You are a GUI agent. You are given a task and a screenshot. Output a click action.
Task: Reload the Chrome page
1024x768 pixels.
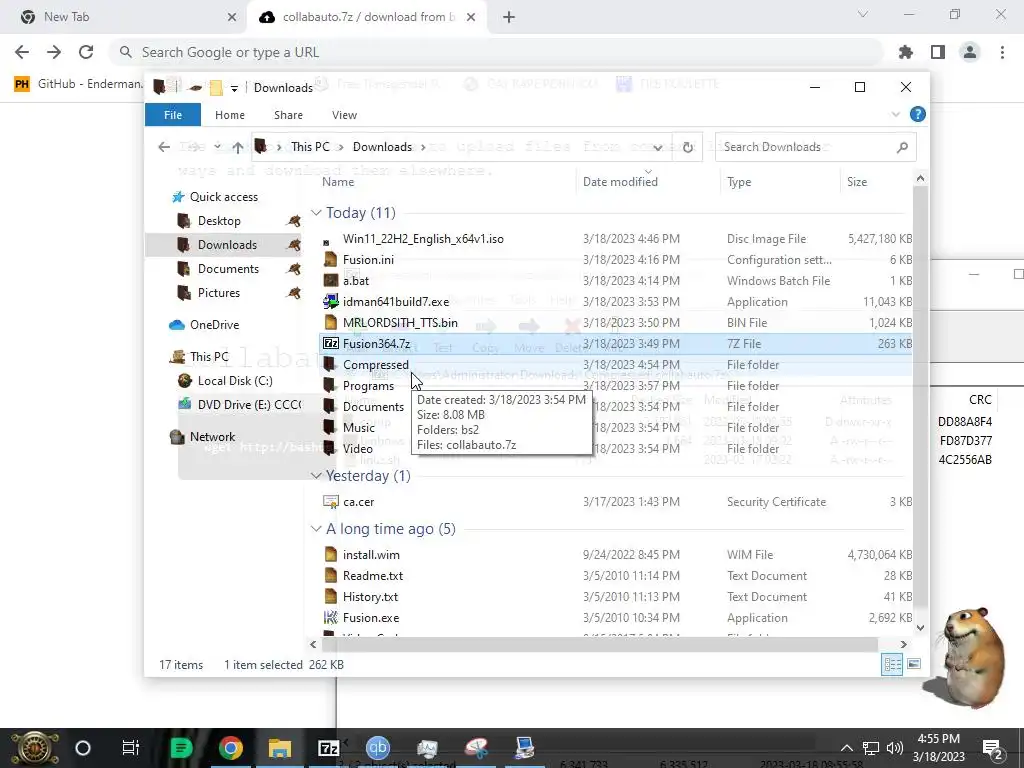[x=86, y=52]
